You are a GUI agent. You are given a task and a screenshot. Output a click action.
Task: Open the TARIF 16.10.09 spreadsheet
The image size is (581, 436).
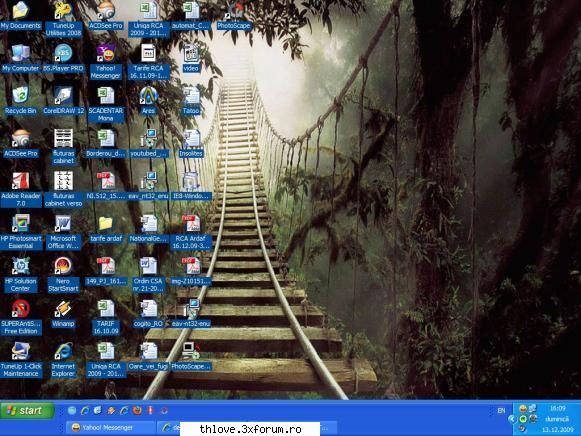(106, 317)
